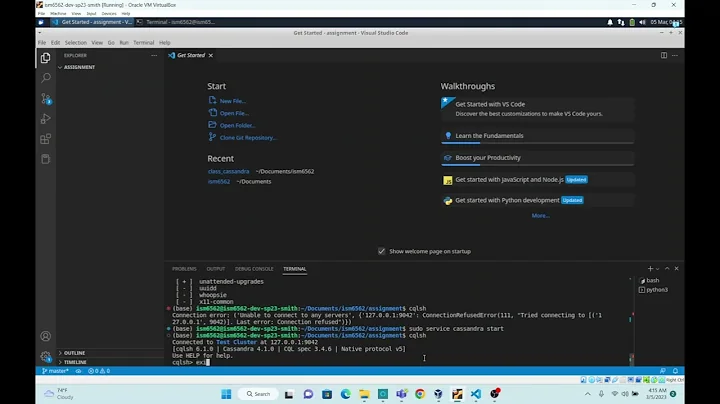Open the Help menu in VS Code
Viewport: 720px width, 404px height.
pyautogui.click(x=165, y=43)
